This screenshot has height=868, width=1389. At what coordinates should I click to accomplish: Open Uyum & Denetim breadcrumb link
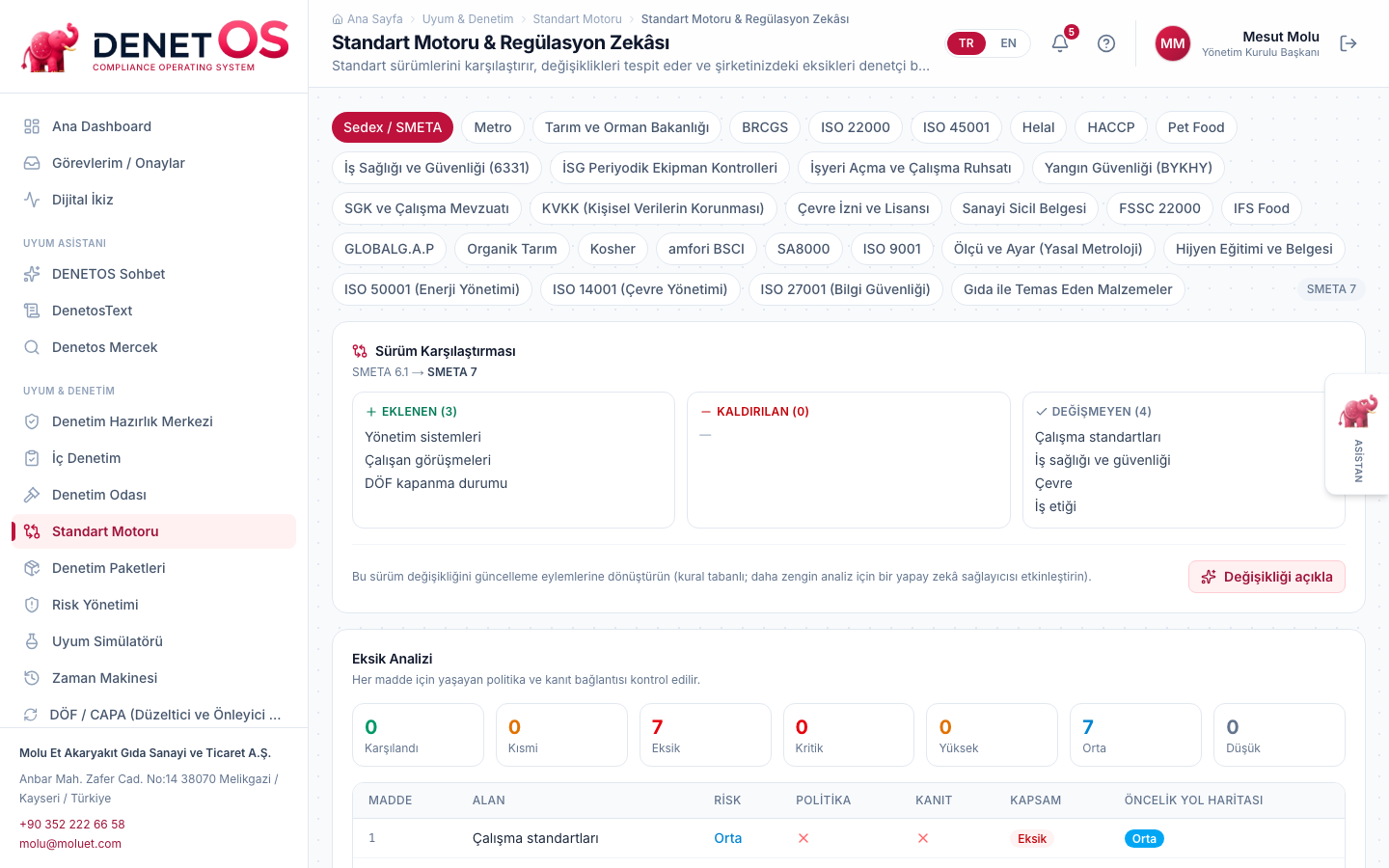468,19
